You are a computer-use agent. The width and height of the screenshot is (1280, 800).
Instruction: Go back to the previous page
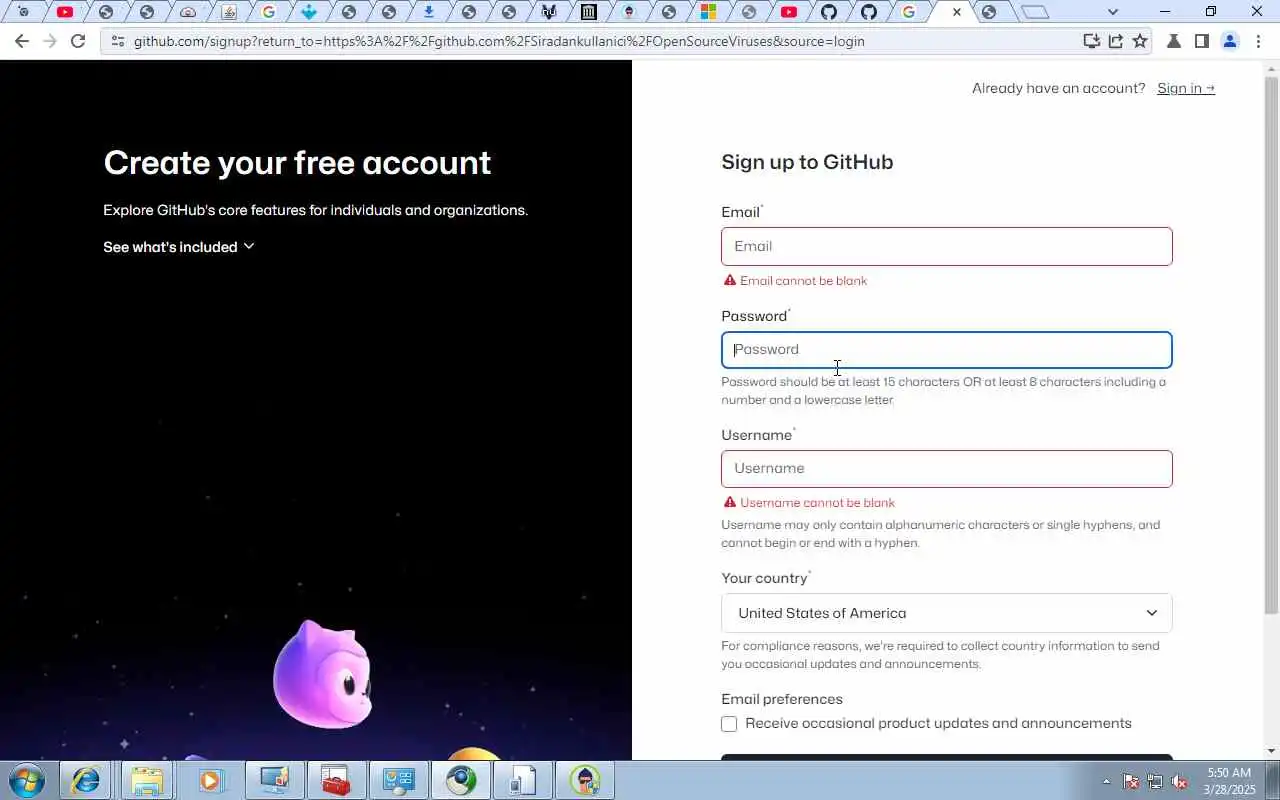coord(22,41)
